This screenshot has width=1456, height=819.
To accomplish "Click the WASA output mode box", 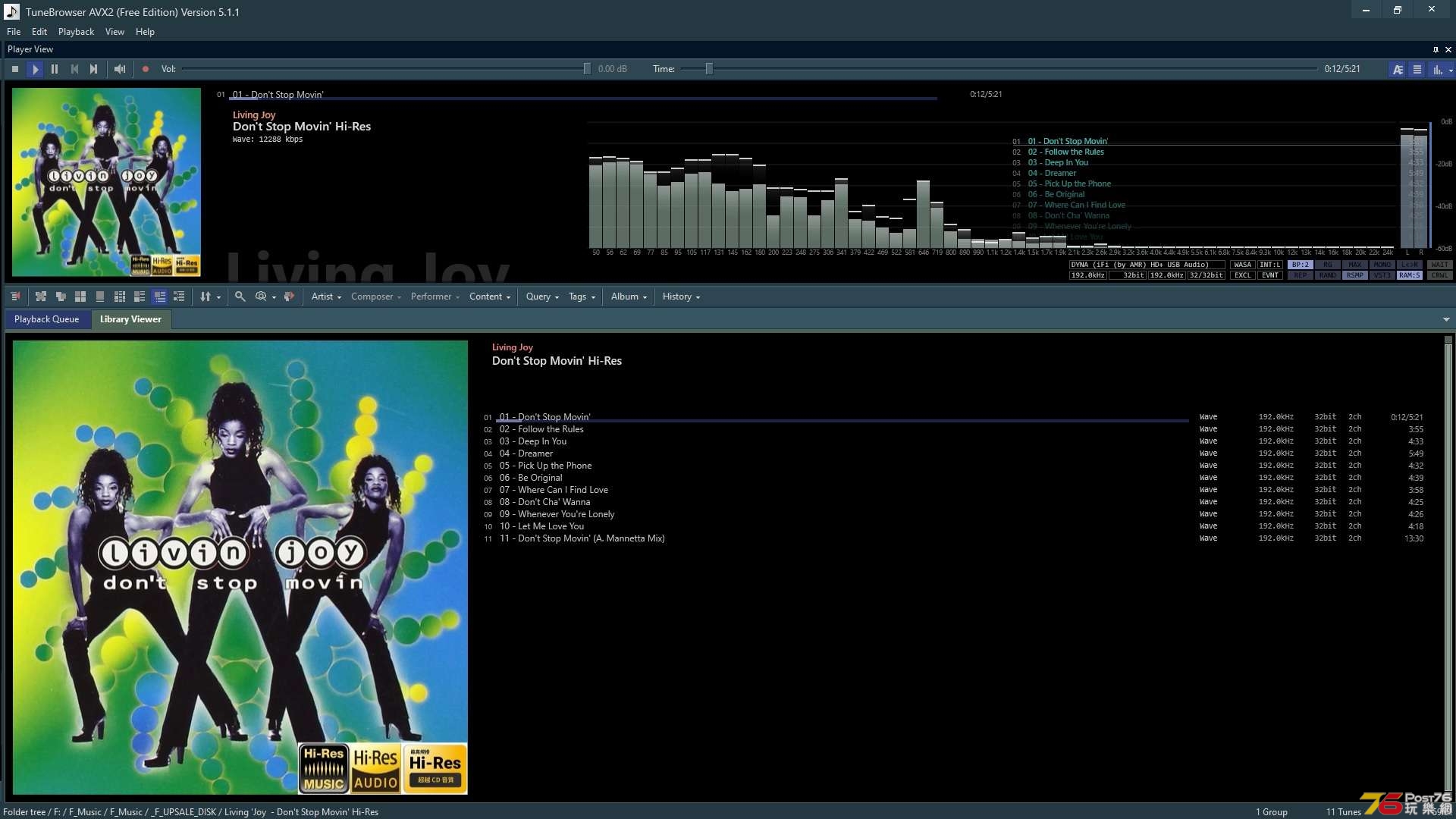I will coord(1243,265).
